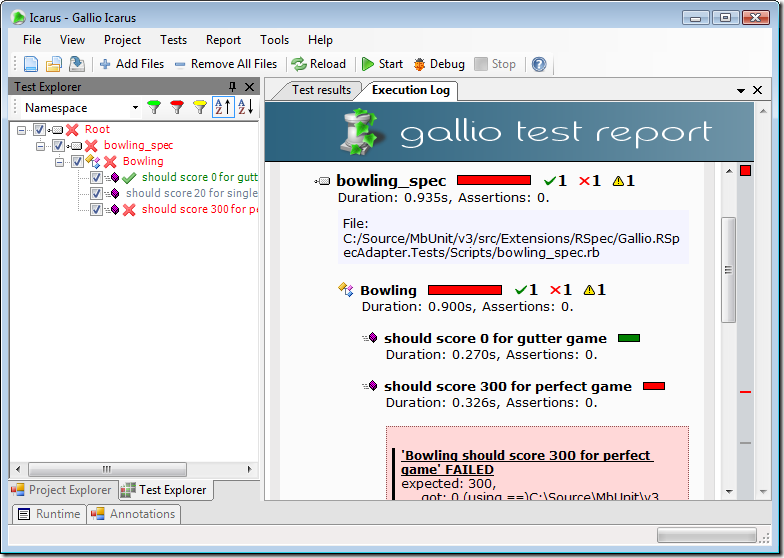Viewport: 784px width, 558px height.
Task: Uncheck the bowling_spec checkbox
Action: coord(58,146)
